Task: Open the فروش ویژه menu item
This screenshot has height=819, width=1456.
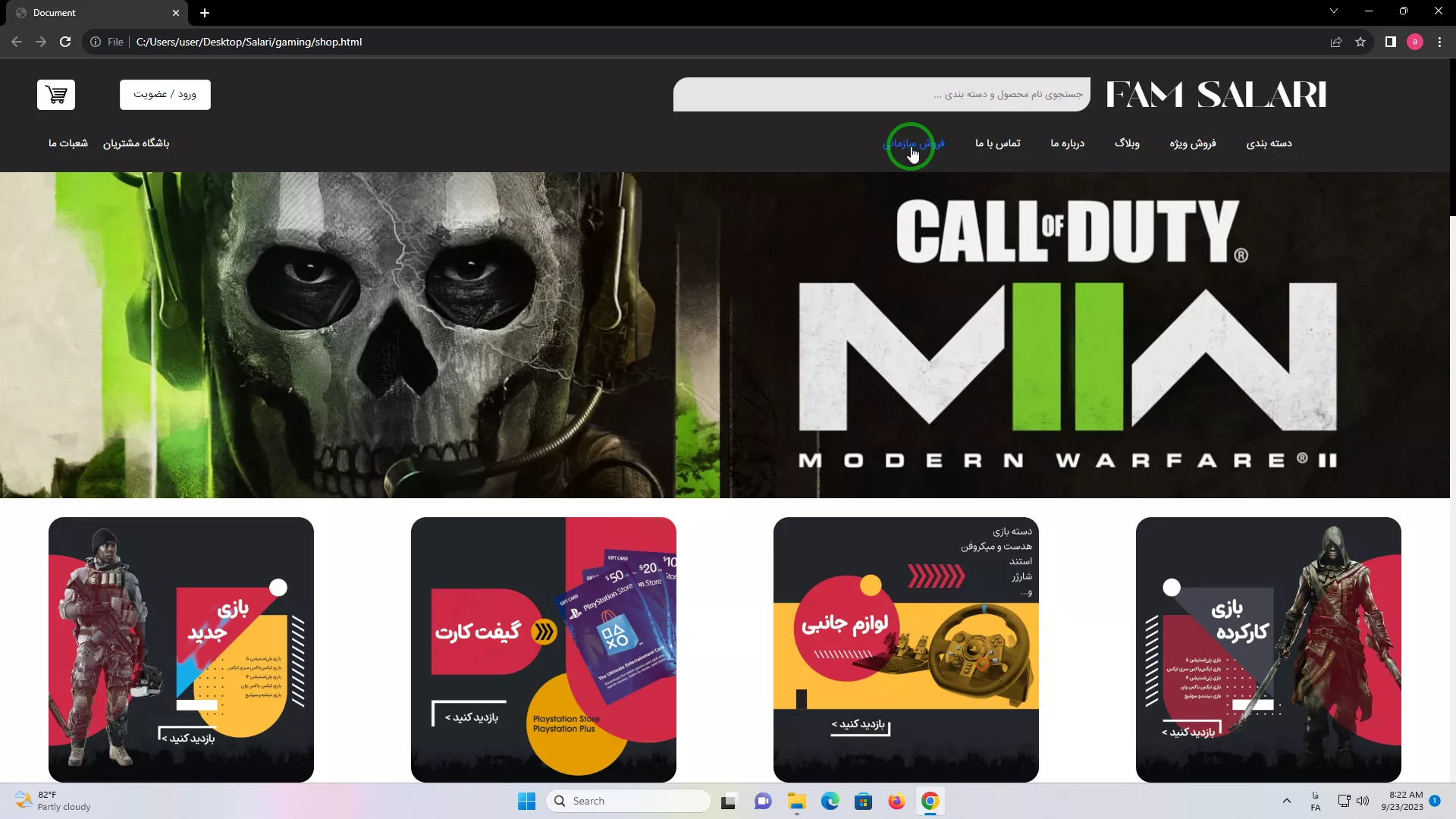Action: tap(1192, 143)
